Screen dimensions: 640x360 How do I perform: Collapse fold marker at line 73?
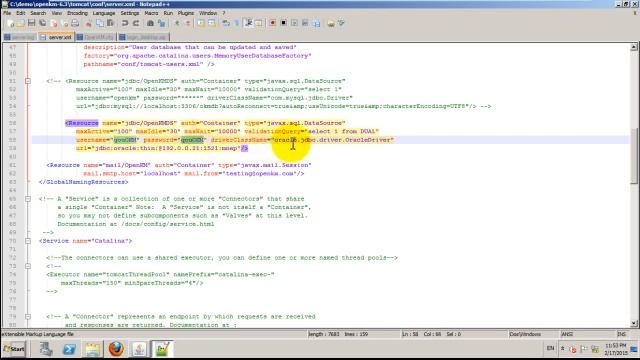coord(28,266)
